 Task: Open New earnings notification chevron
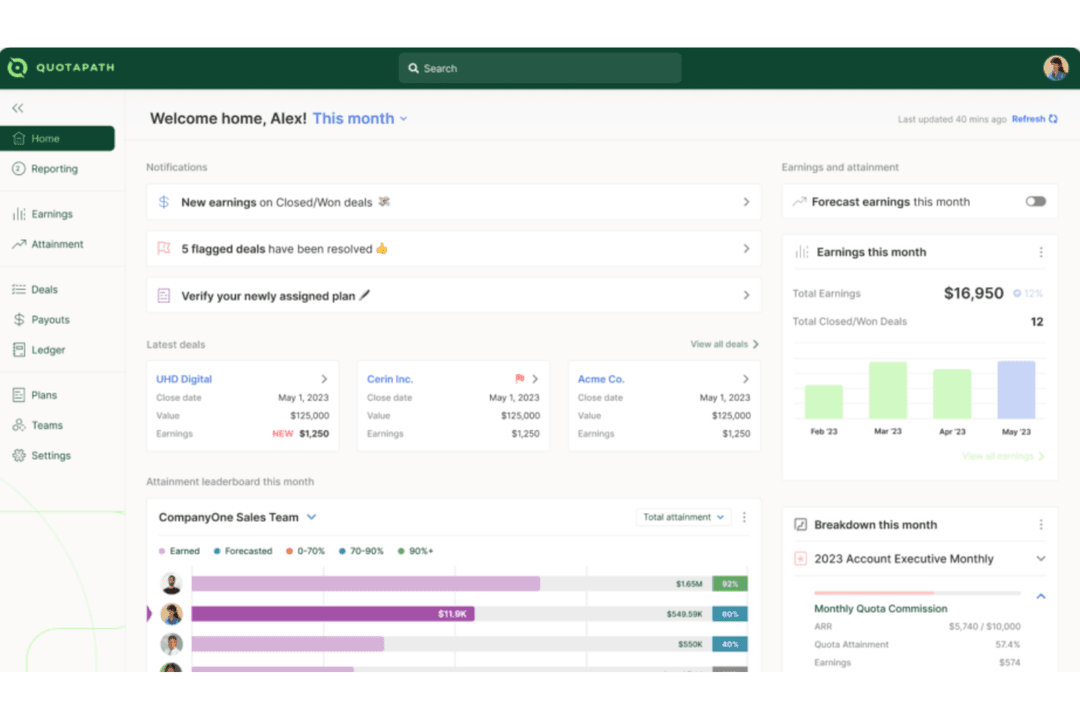point(746,202)
